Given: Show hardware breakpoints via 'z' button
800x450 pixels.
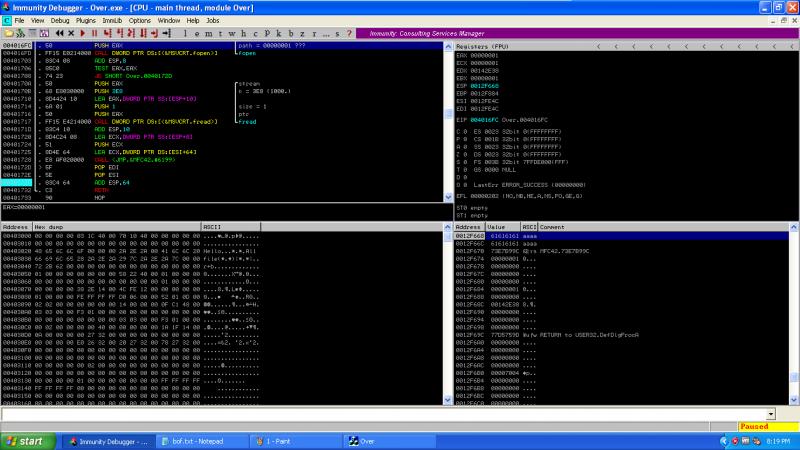Looking at the screenshot, I should tap(302, 33).
